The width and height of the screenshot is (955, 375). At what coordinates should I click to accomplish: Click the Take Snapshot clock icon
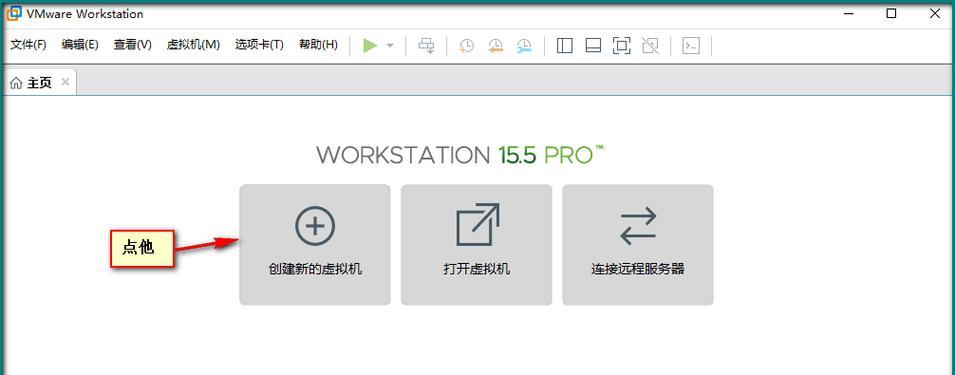pos(467,46)
